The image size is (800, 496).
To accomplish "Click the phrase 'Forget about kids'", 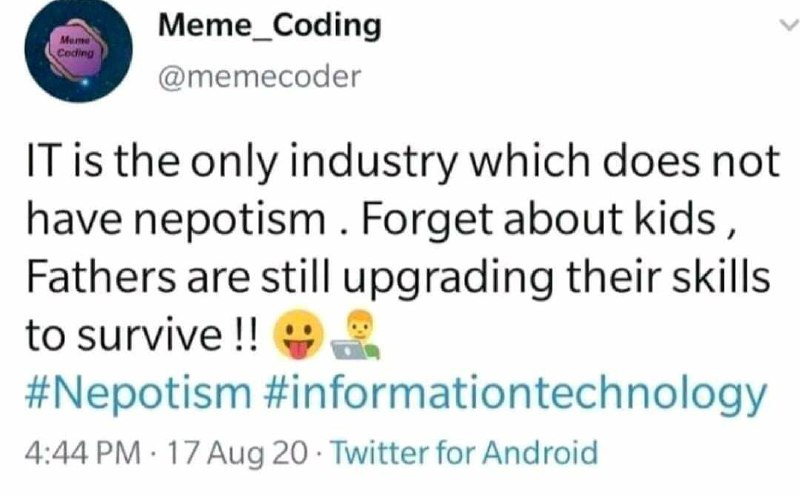I will [x=539, y=220].
